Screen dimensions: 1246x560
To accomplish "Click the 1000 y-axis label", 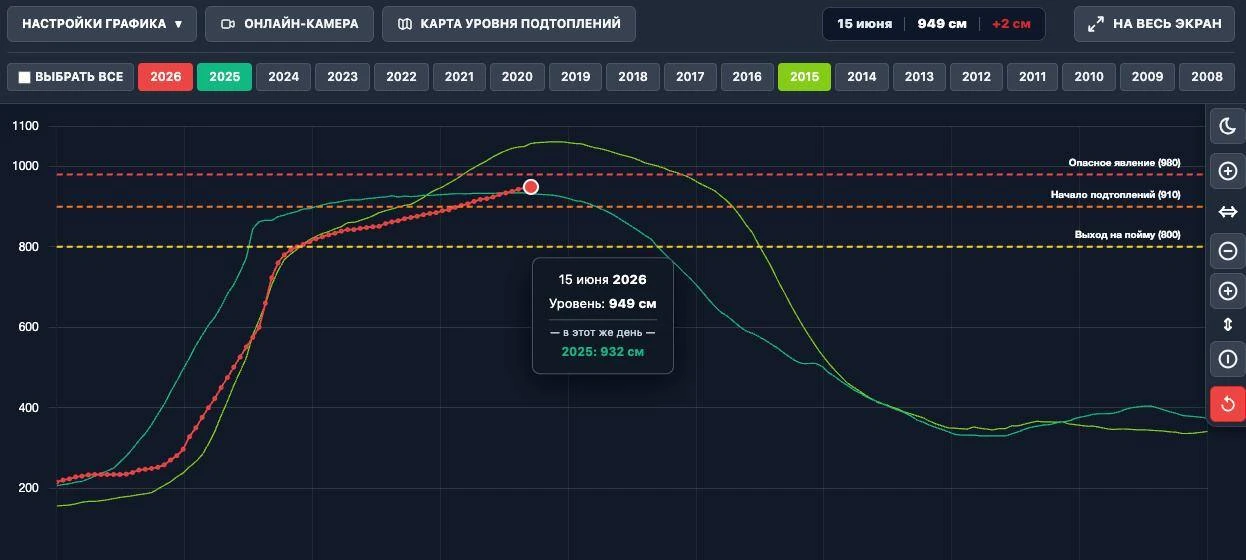I will pos(26,166).
